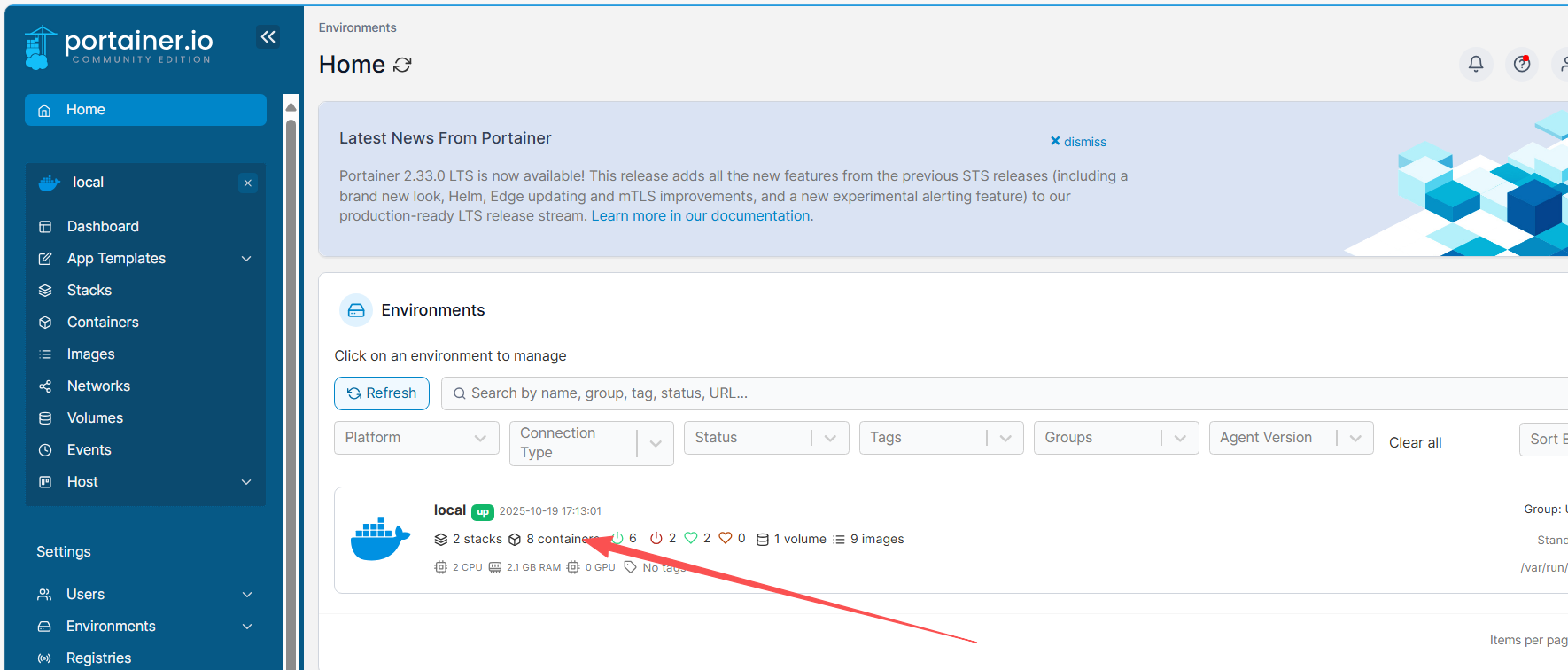The height and width of the screenshot is (670, 1568).
Task: Open the Connection Type filter dropdown
Action: tap(592, 443)
